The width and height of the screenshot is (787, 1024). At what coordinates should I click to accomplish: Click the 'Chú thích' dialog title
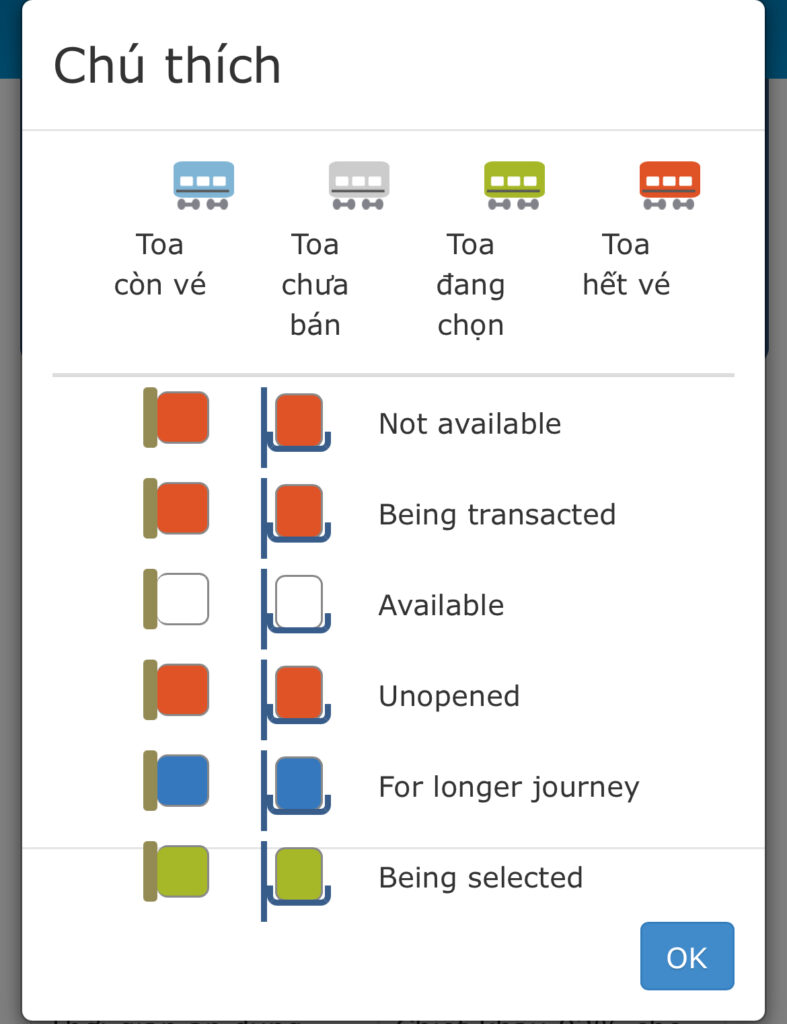[x=167, y=65]
